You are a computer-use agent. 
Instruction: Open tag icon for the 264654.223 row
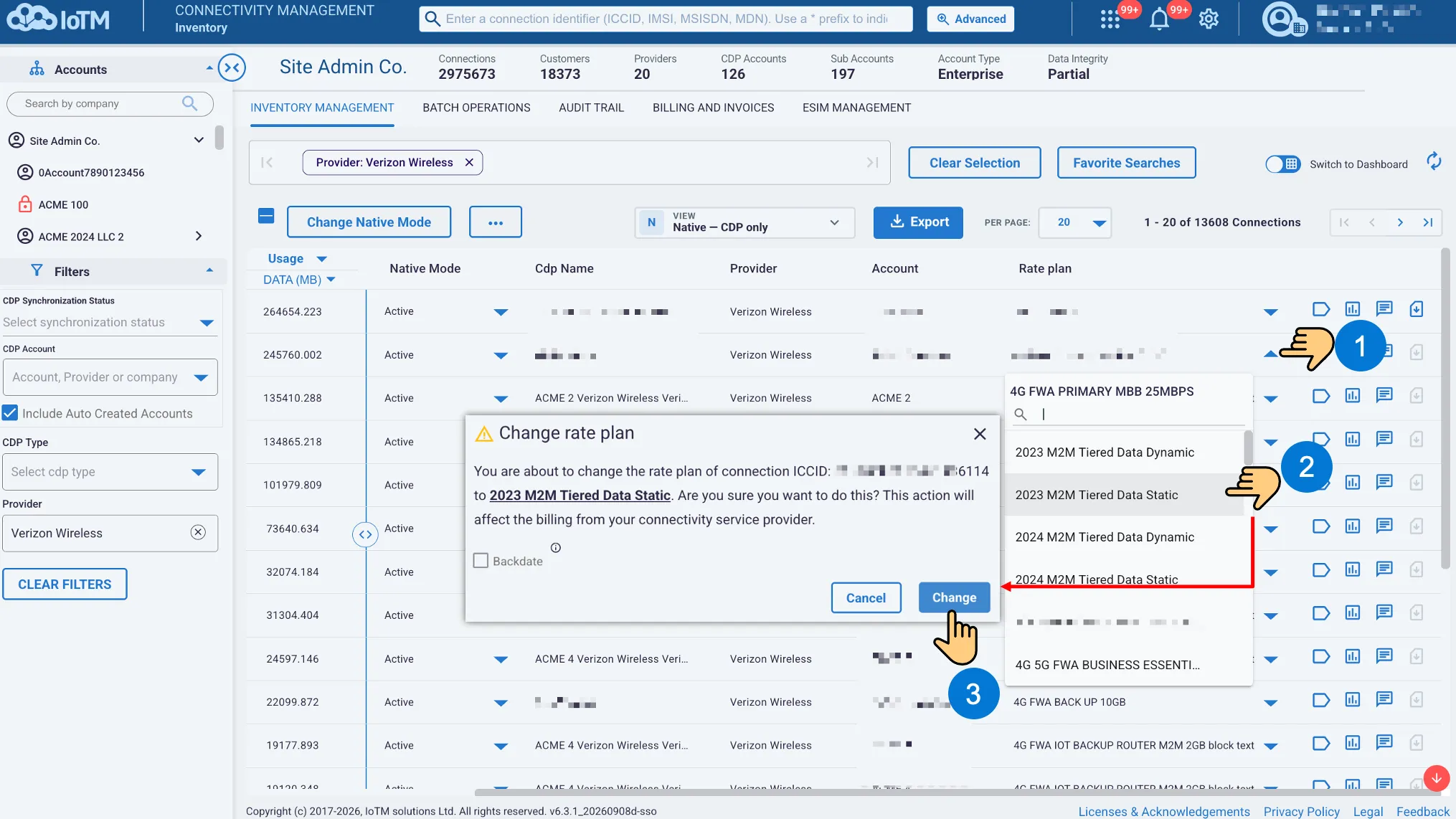[1320, 309]
